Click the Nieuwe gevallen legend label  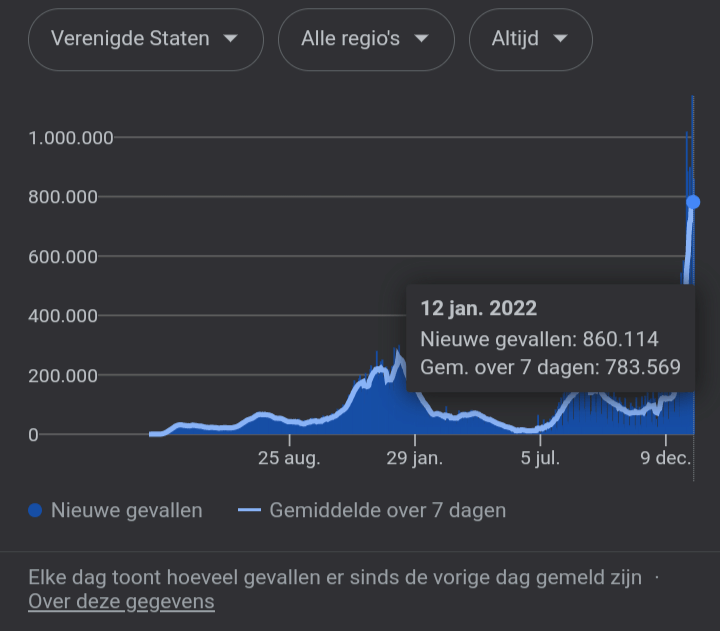[x=127, y=510]
